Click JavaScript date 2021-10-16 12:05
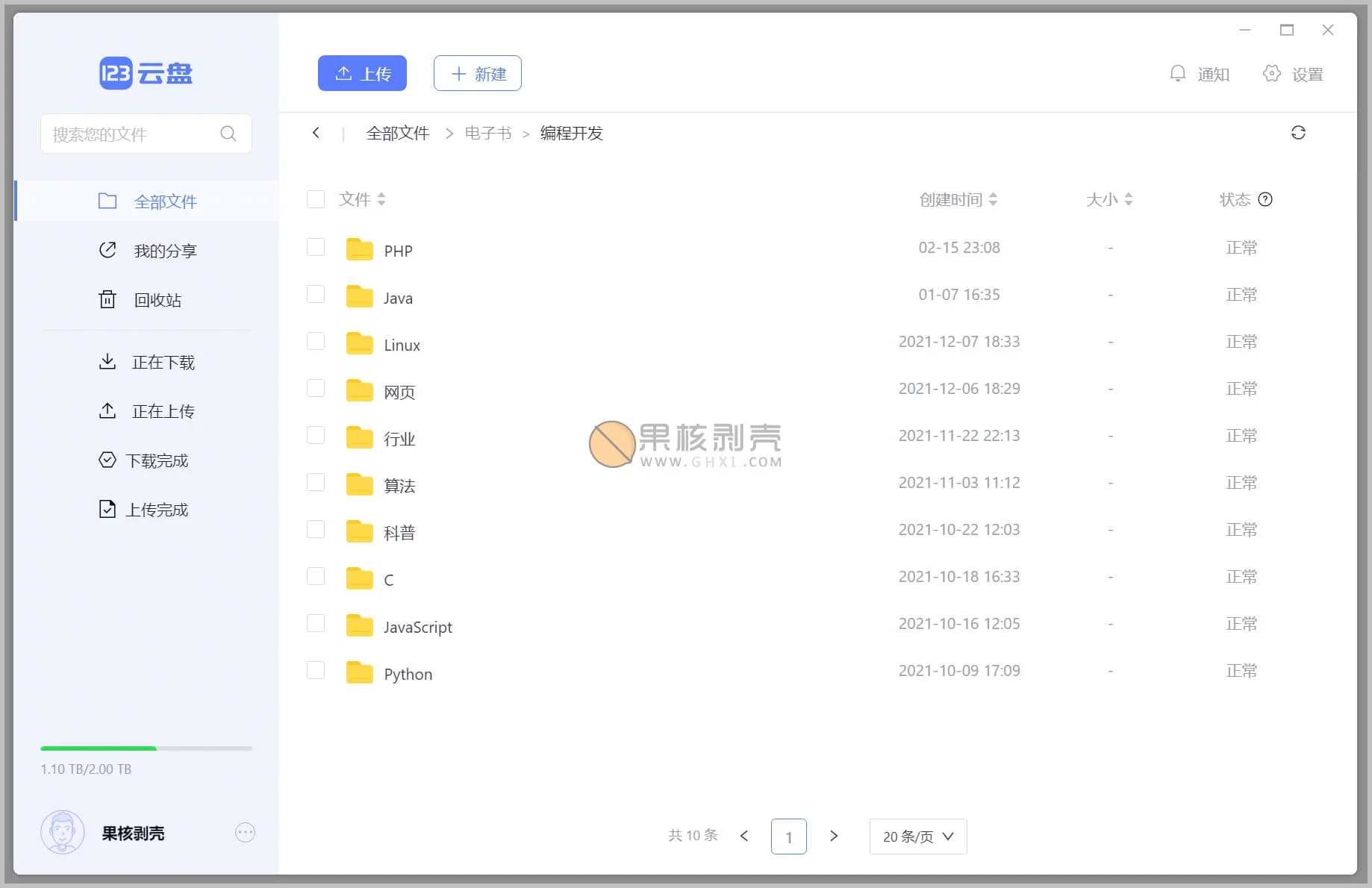 point(959,623)
